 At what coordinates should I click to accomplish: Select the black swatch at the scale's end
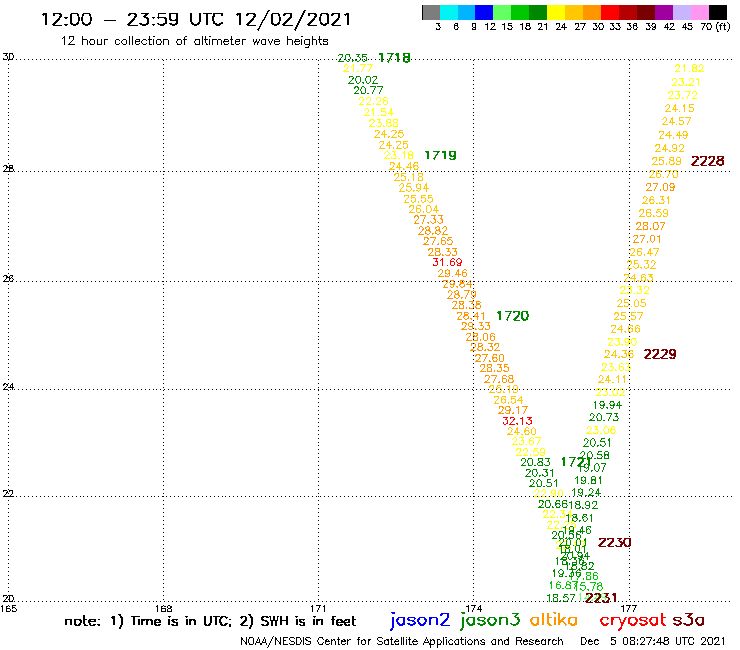tap(717, 12)
